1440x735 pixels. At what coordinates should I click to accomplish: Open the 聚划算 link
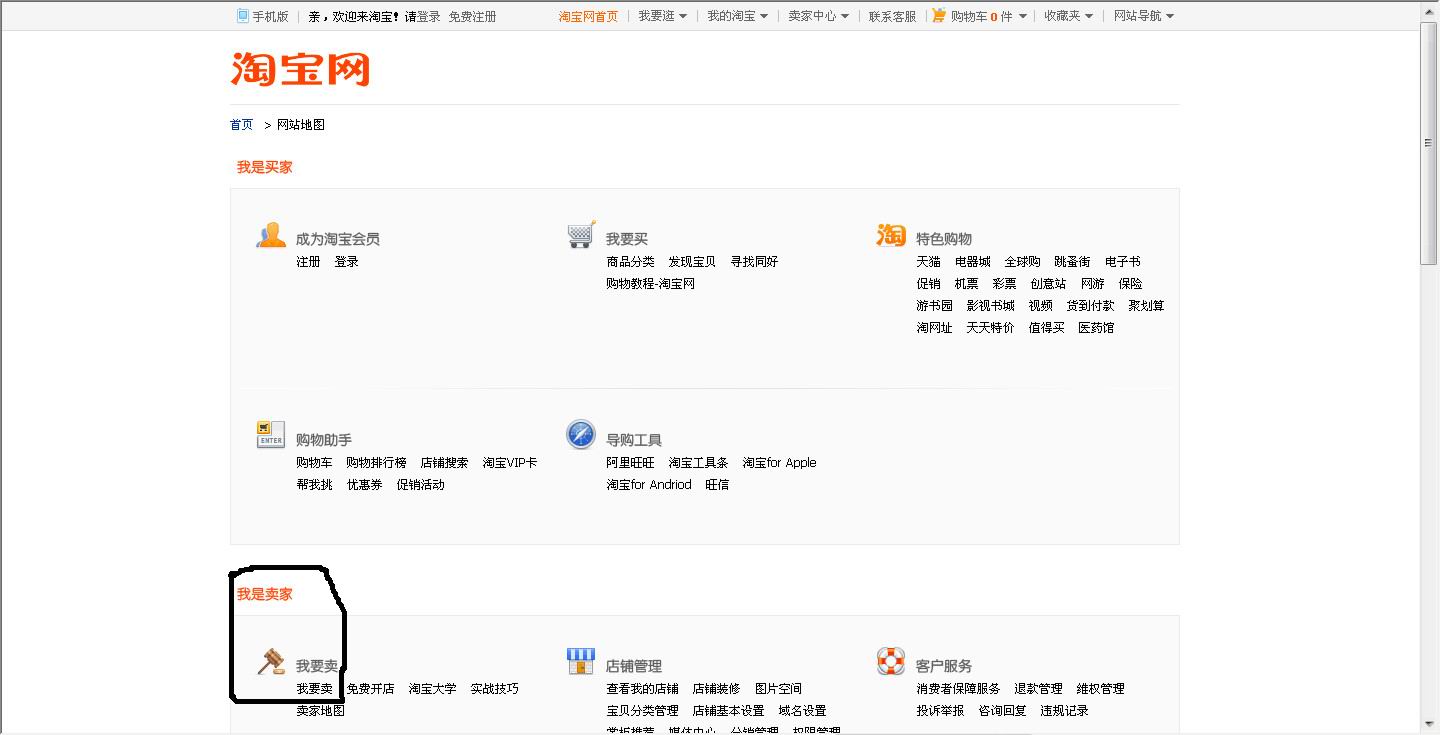[1146, 306]
